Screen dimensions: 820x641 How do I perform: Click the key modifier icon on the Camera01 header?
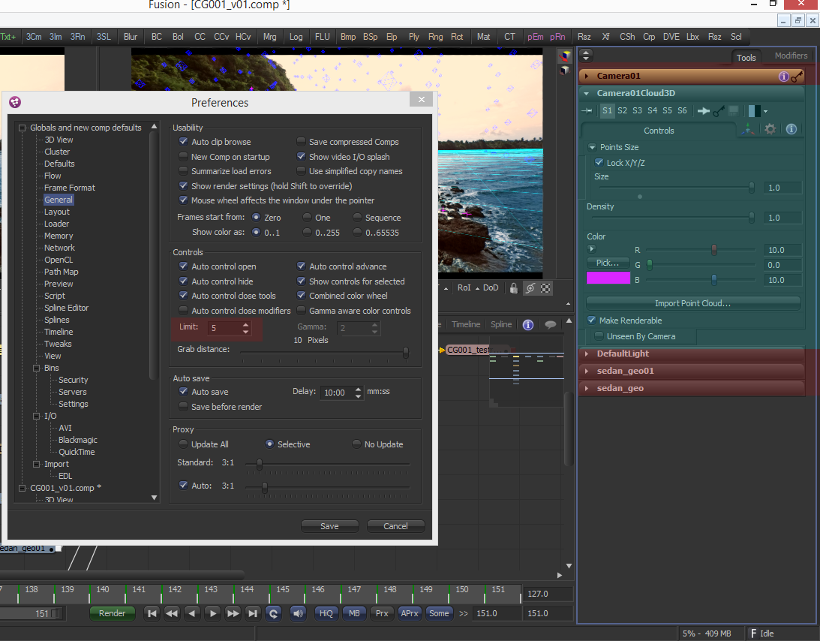pyautogui.click(x=796, y=77)
